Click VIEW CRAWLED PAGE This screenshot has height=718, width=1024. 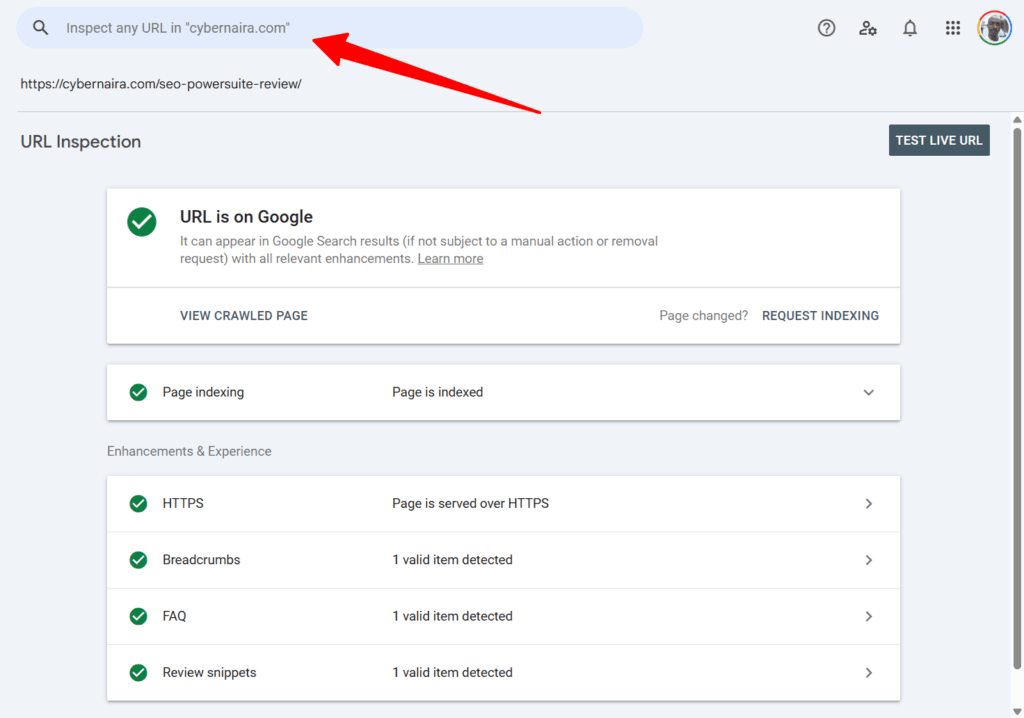point(244,316)
